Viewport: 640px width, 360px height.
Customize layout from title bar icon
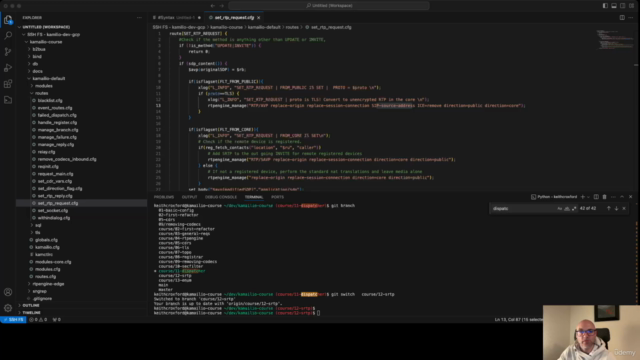point(632,6)
